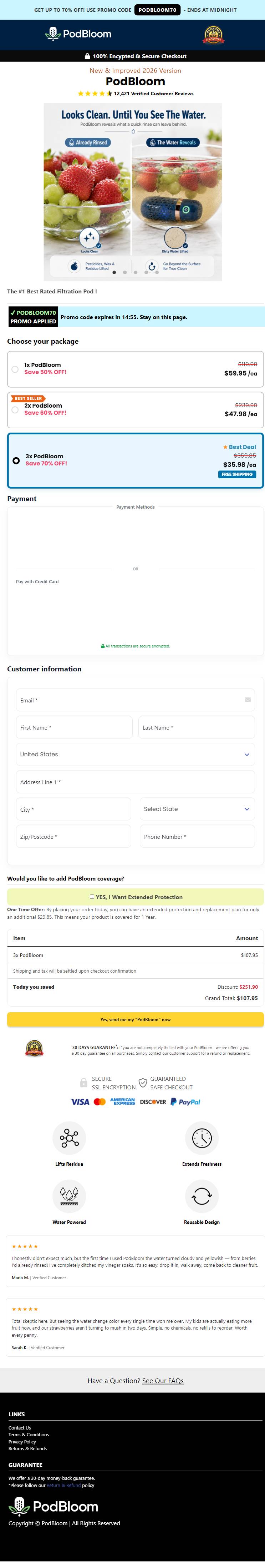
Task: Open the See Our FAQs link
Action: point(163,1381)
